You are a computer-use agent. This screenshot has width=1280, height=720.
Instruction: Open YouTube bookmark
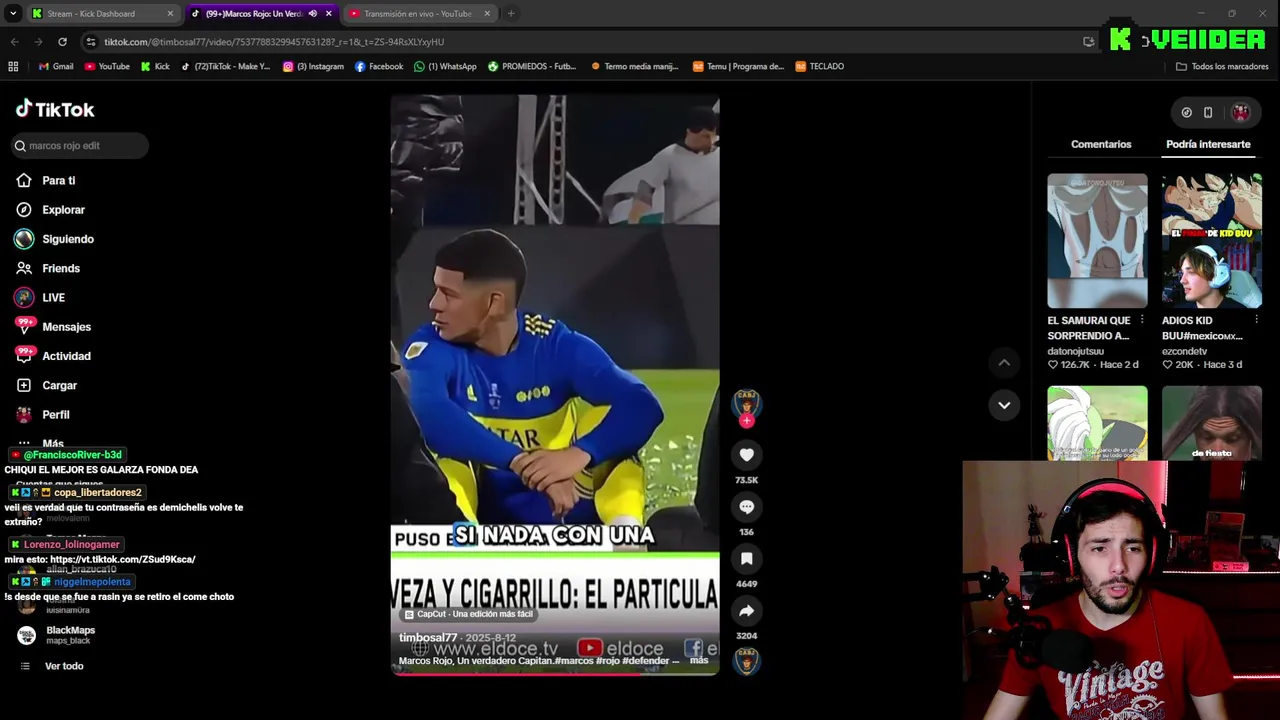pos(107,66)
